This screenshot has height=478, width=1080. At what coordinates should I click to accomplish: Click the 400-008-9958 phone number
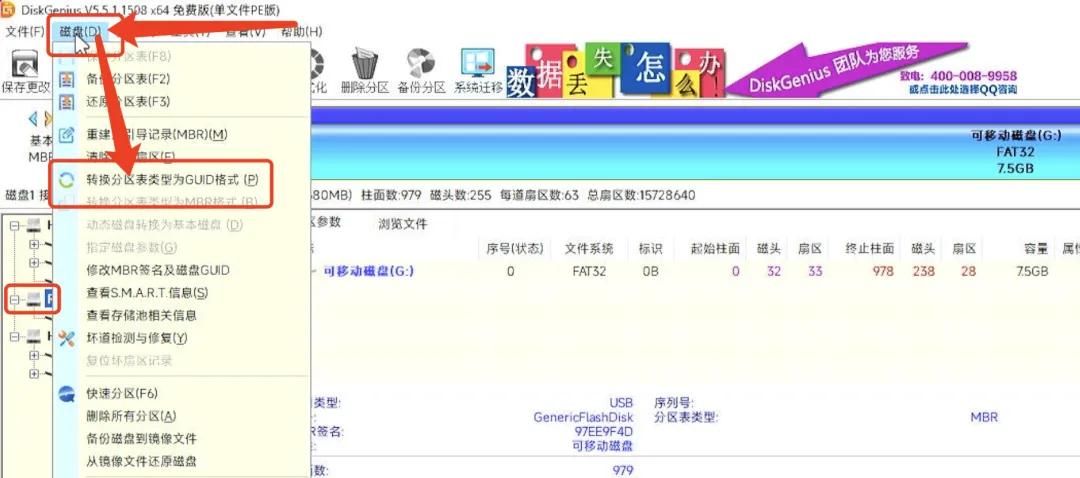(x=973, y=76)
